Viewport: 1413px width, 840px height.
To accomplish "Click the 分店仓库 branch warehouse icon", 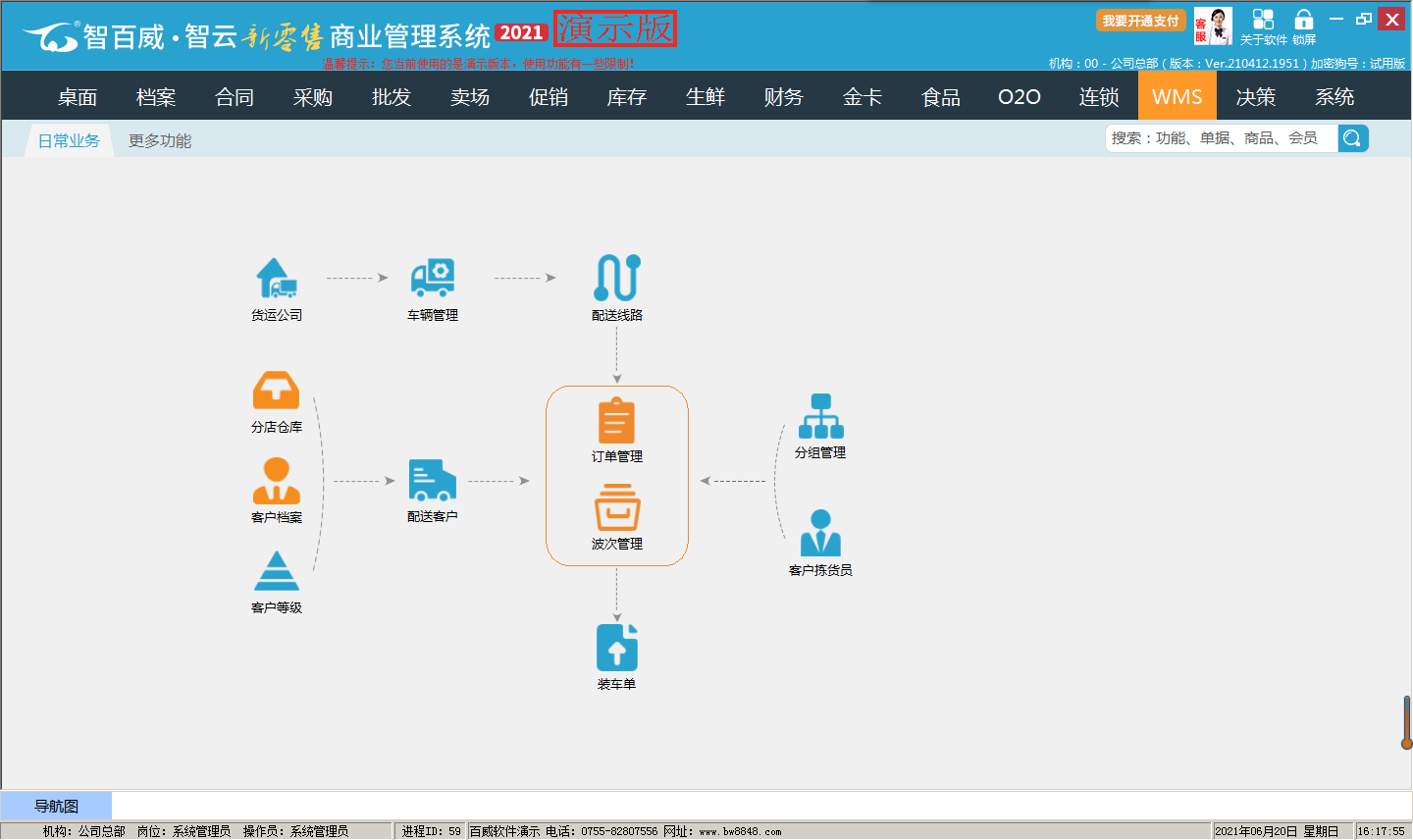I will (276, 392).
